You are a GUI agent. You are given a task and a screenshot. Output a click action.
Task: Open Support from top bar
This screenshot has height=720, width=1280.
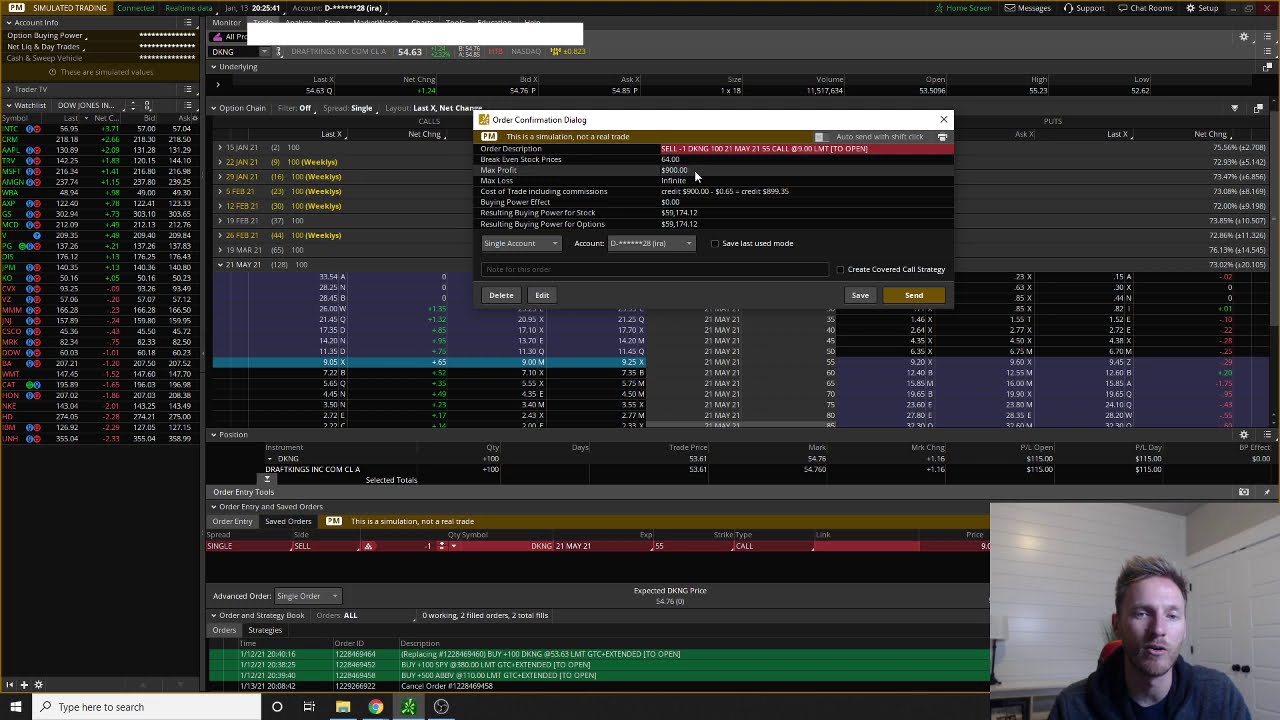click(1084, 8)
